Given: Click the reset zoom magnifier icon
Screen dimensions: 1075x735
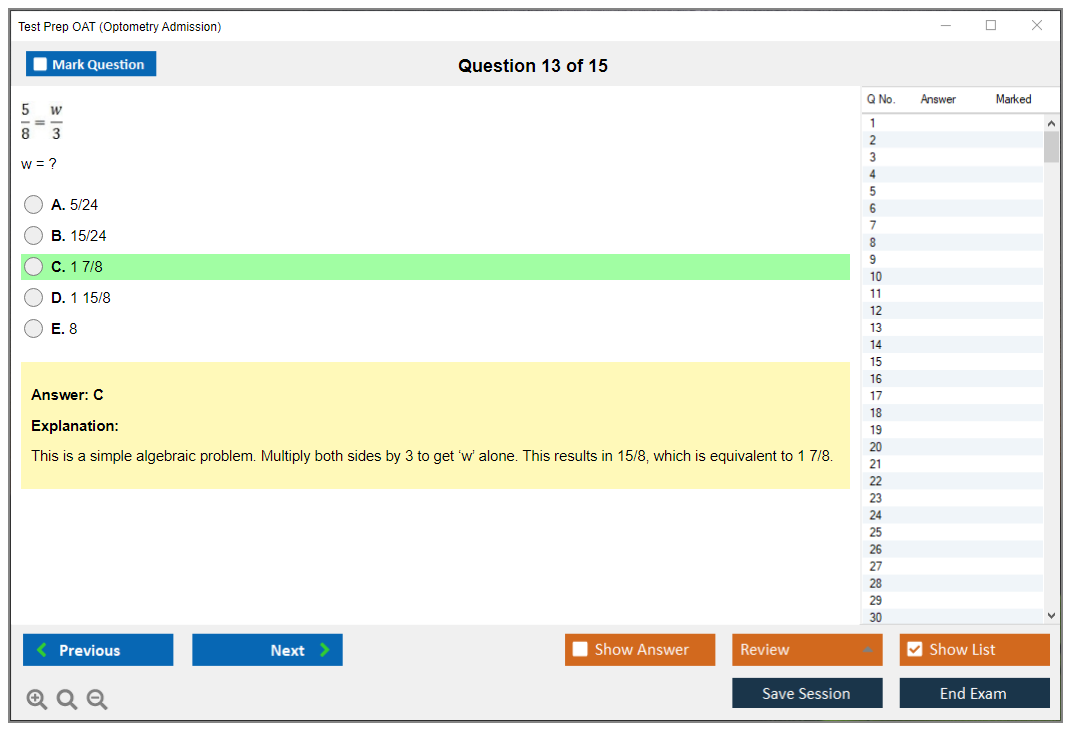Looking at the screenshot, I should [67, 700].
